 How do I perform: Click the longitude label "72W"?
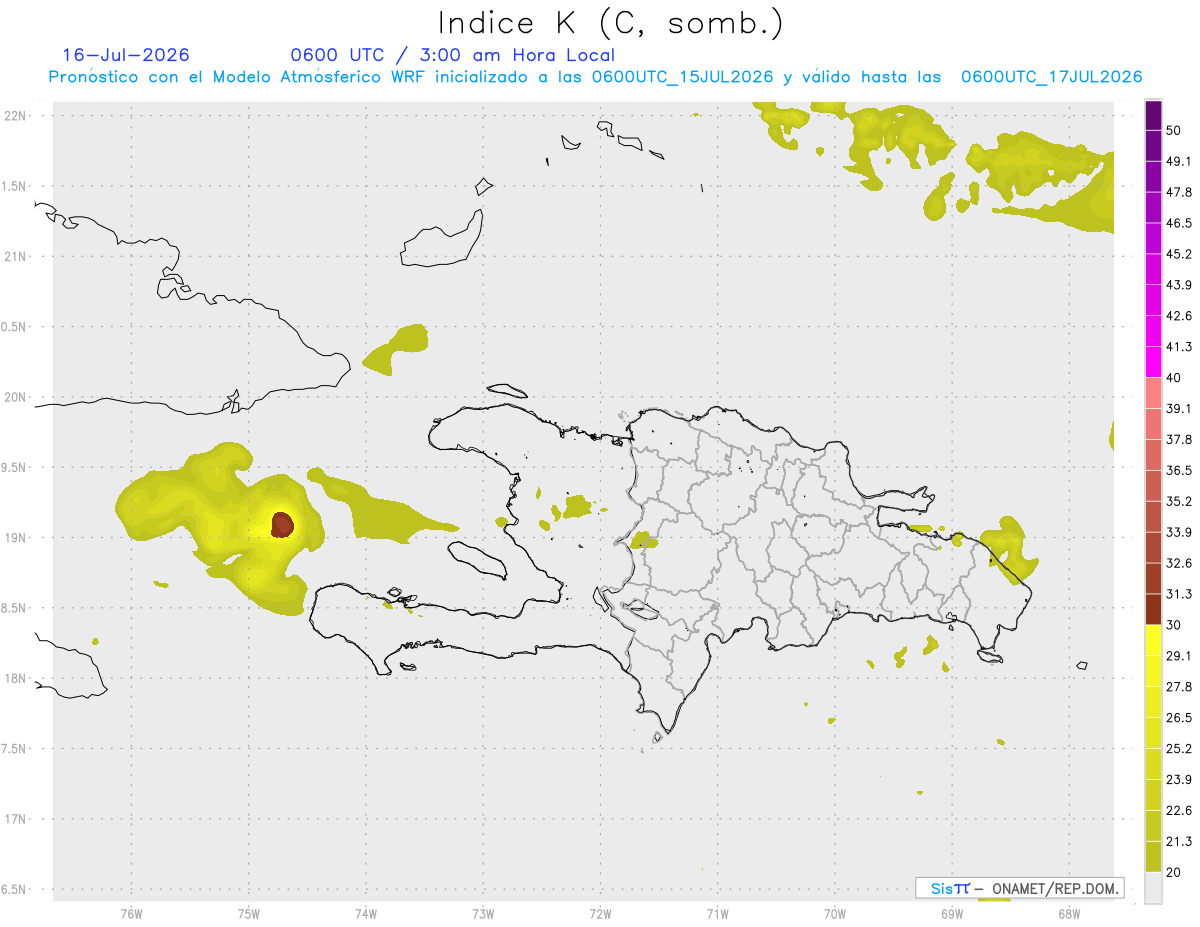click(600, 913)
